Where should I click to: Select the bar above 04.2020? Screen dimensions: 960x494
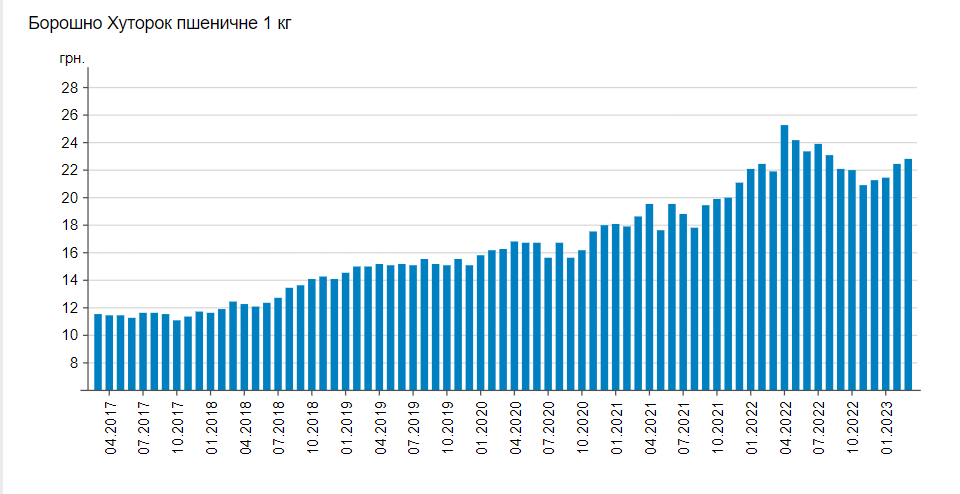[515, 316]
